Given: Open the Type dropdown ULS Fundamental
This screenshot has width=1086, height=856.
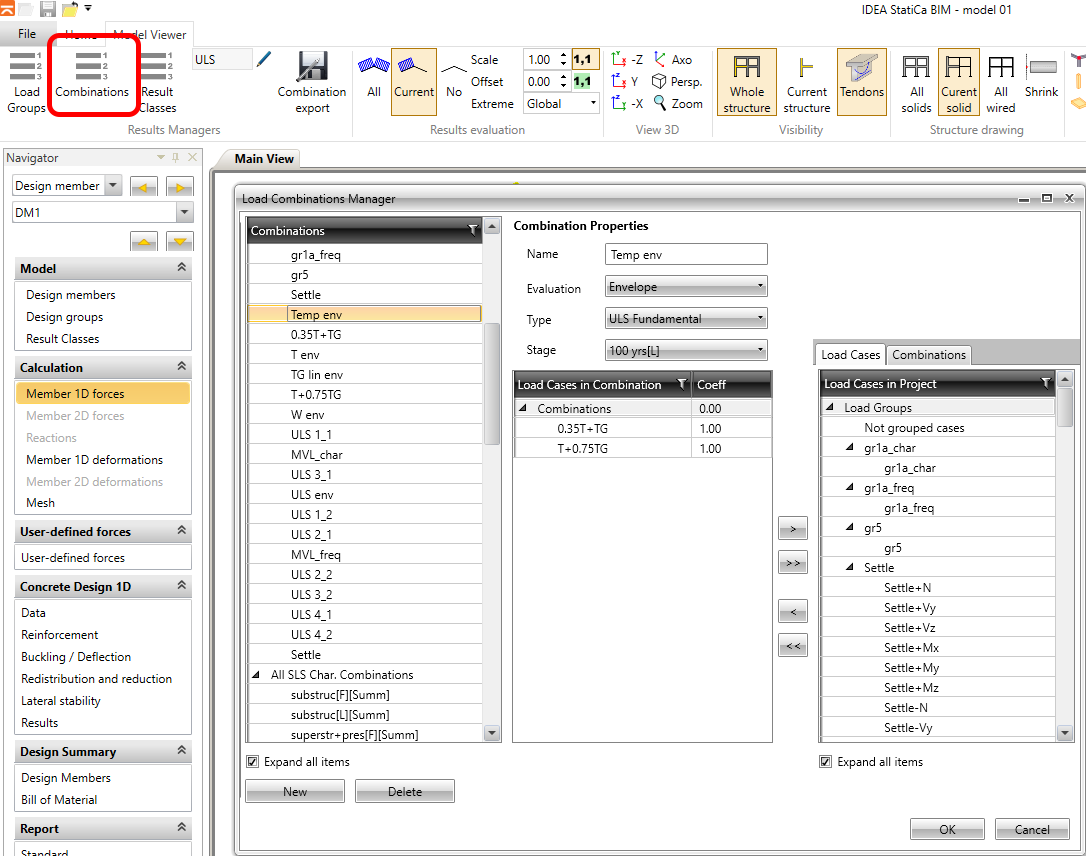Looking at the screenshot, I should (686, 319).
